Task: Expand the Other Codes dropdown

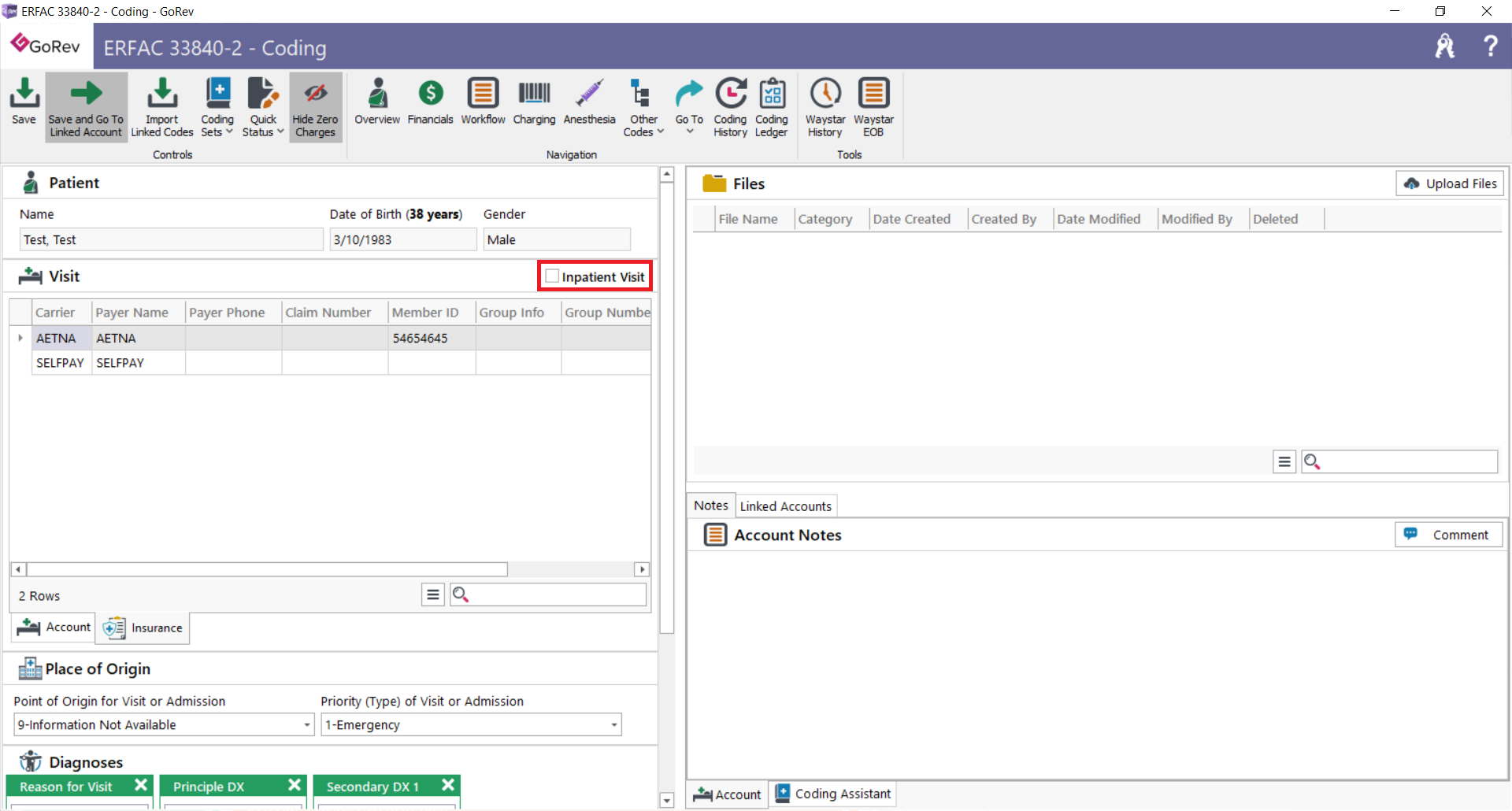Action: (643, 107)
